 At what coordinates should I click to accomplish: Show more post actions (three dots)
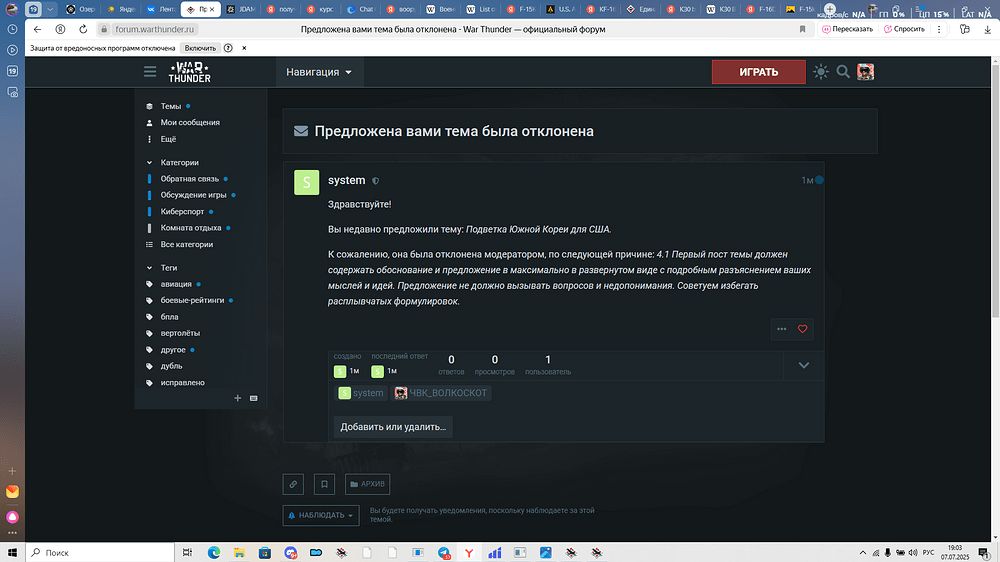click(782, 329)
